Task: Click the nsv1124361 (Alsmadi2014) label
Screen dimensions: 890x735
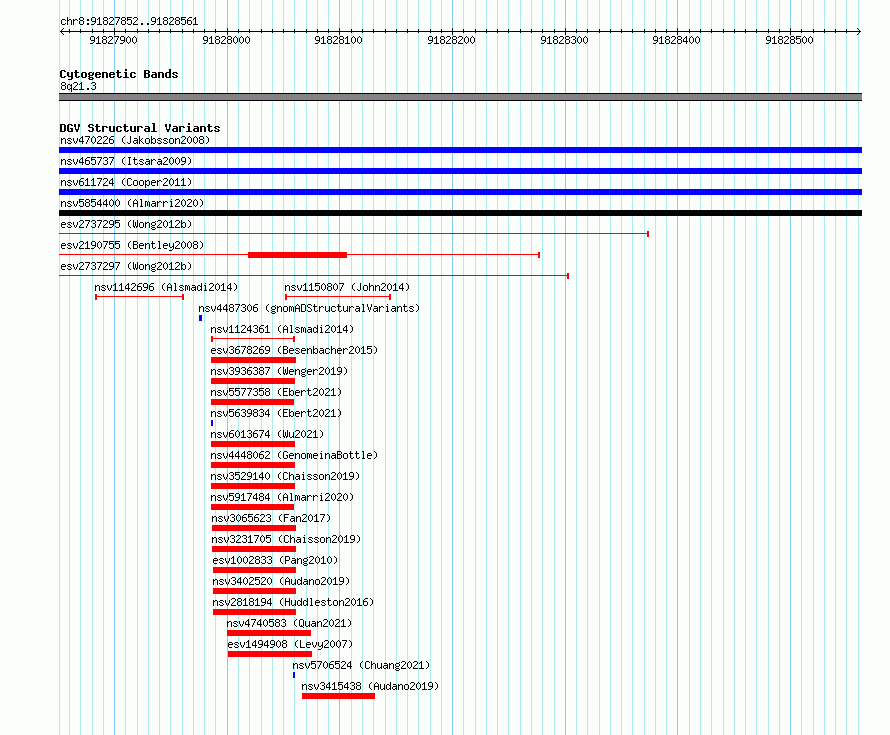Action: click(282, 329)
